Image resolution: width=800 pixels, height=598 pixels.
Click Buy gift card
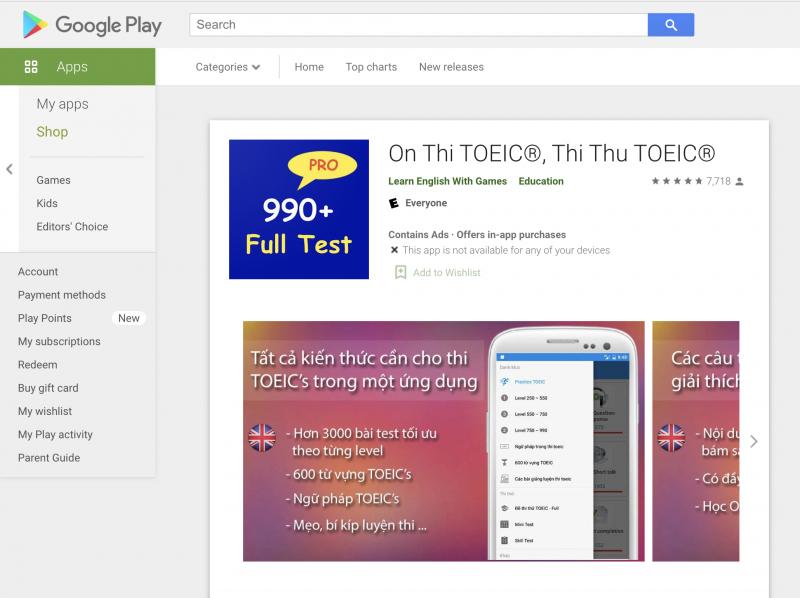[x=48, y=388]
